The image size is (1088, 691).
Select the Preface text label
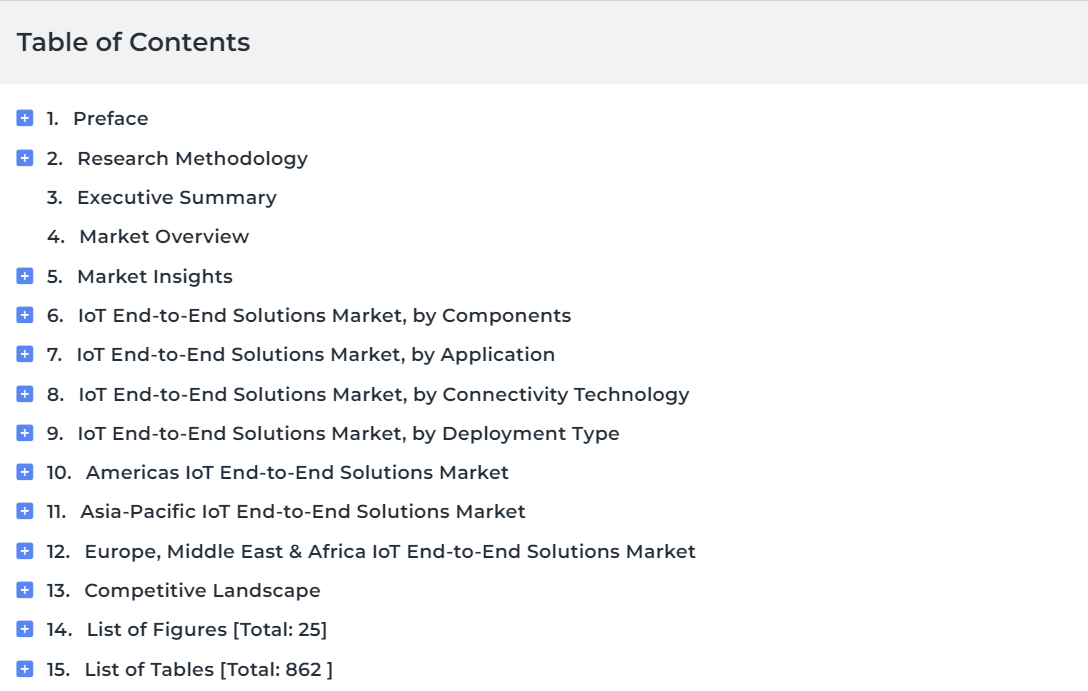pyautogui.click(x=111, y=119)
